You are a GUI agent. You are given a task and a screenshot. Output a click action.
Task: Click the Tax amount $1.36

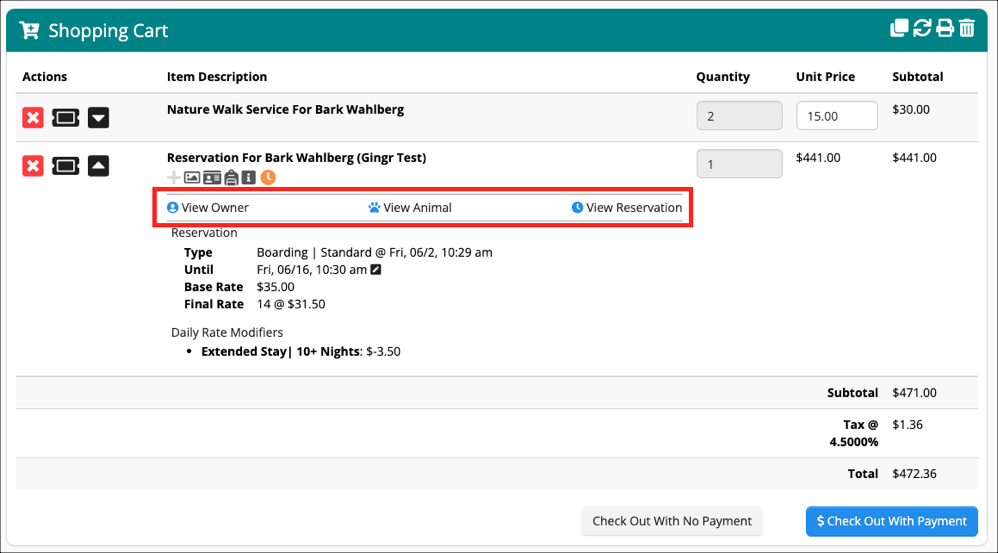907,424
